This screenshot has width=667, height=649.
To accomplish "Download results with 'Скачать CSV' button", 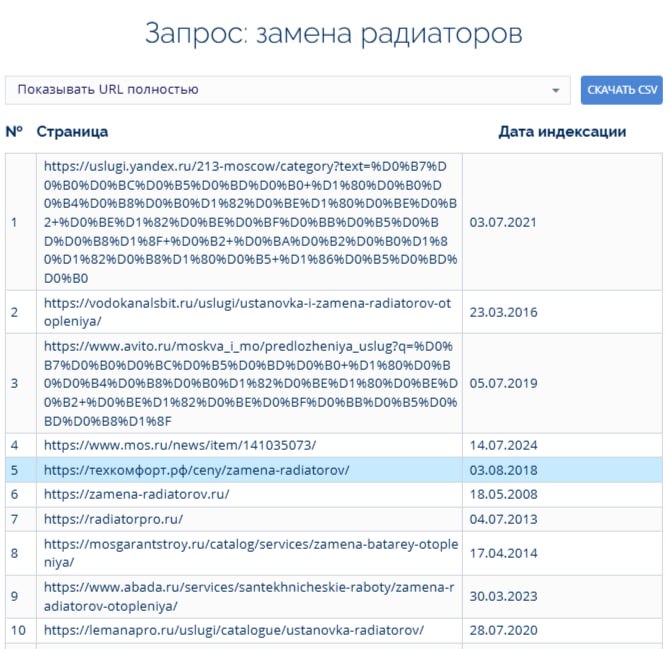I will click(621, 90).
